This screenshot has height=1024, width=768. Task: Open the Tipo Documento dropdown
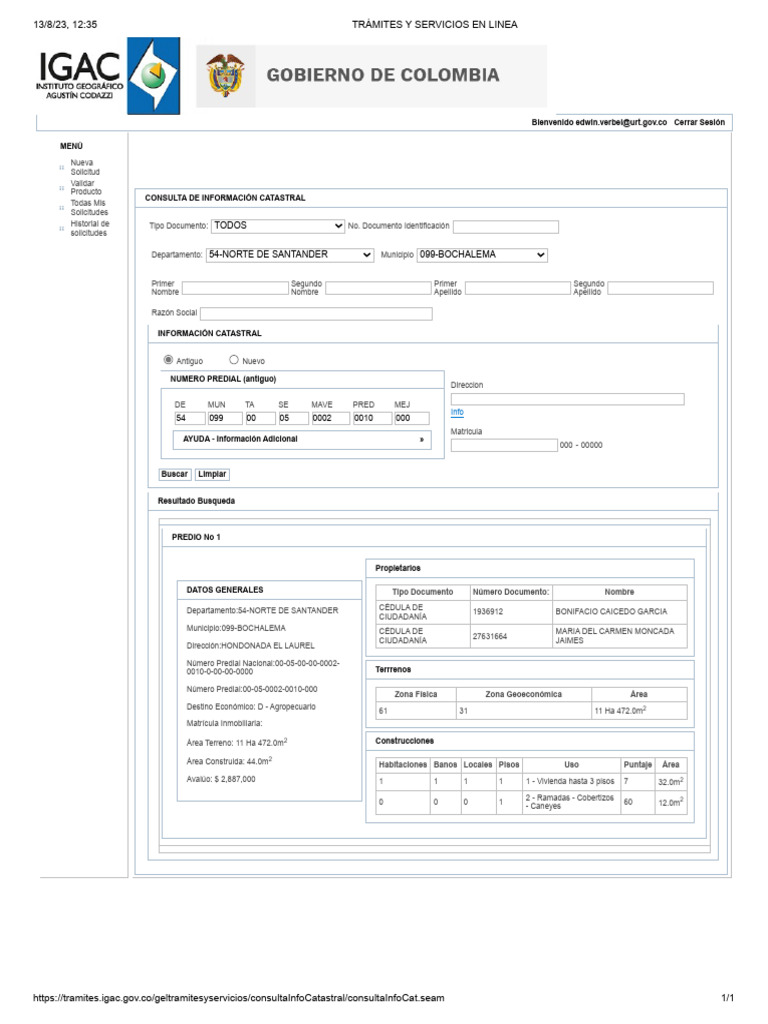coord(278,226)
